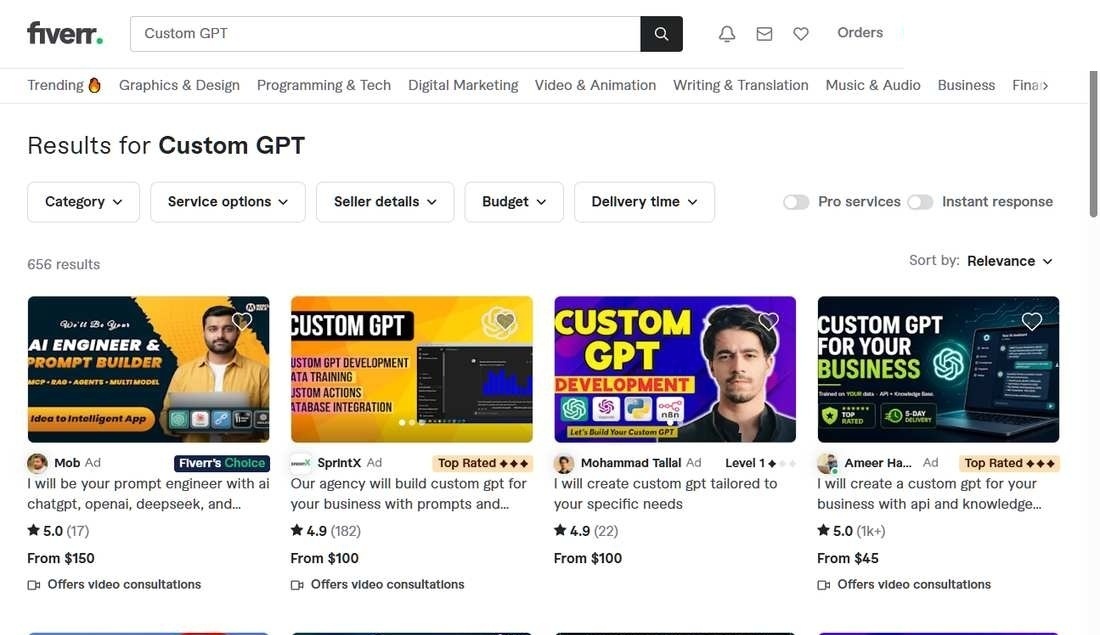Screen dimensions: 1100x635
Task: Open messages envelope icon
Action: point(764,34)
